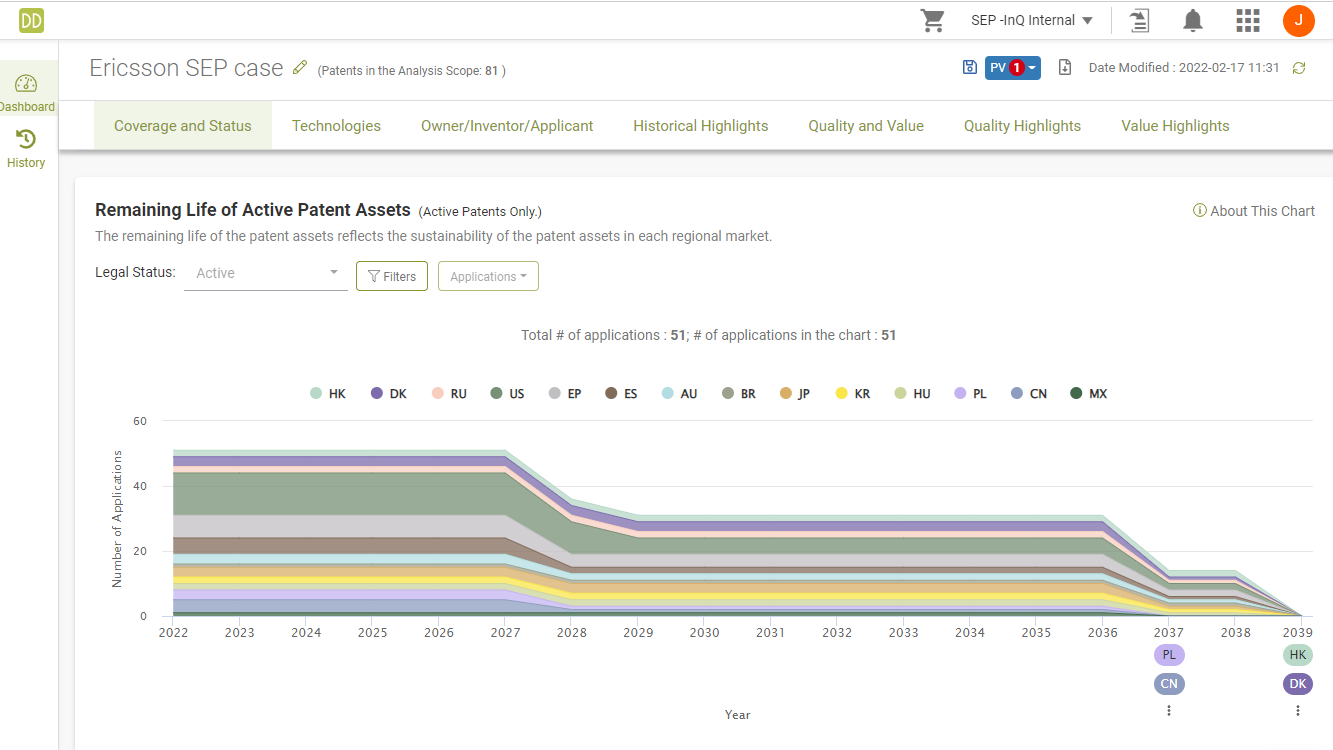Open Value Highlights tab
This screenshot has width=1333, height=750.
tap(1175, 126)
